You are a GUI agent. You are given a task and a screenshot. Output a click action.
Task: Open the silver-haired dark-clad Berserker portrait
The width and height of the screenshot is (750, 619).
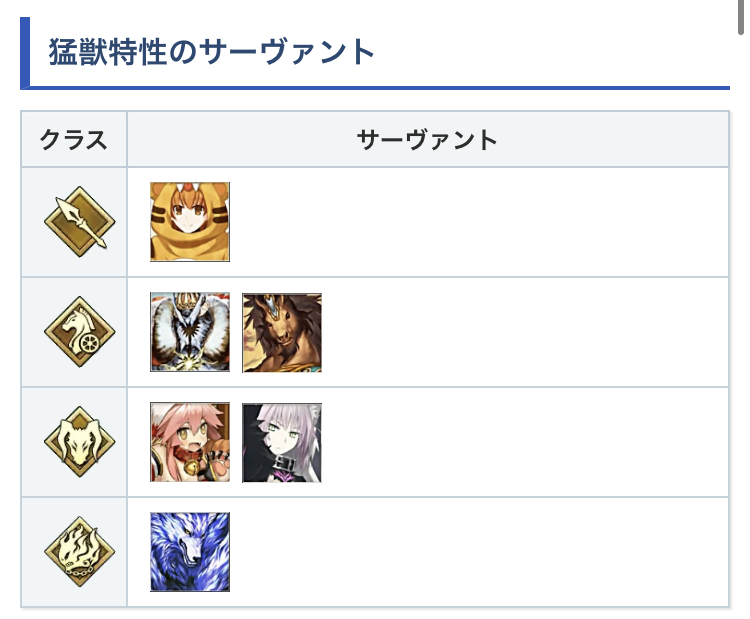282,442
